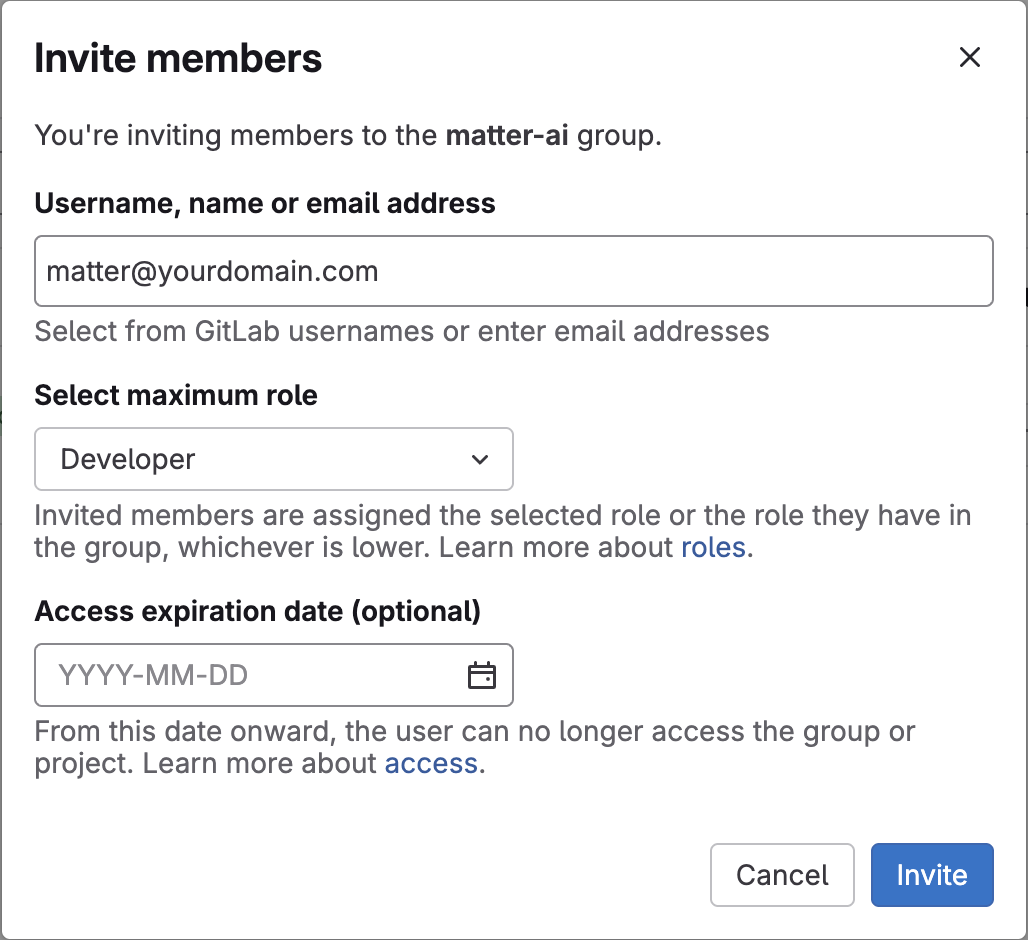This screenshot has height=940, width=1028.
Task: Click the Select maximum role label
Action: click(x=176, y=396)
